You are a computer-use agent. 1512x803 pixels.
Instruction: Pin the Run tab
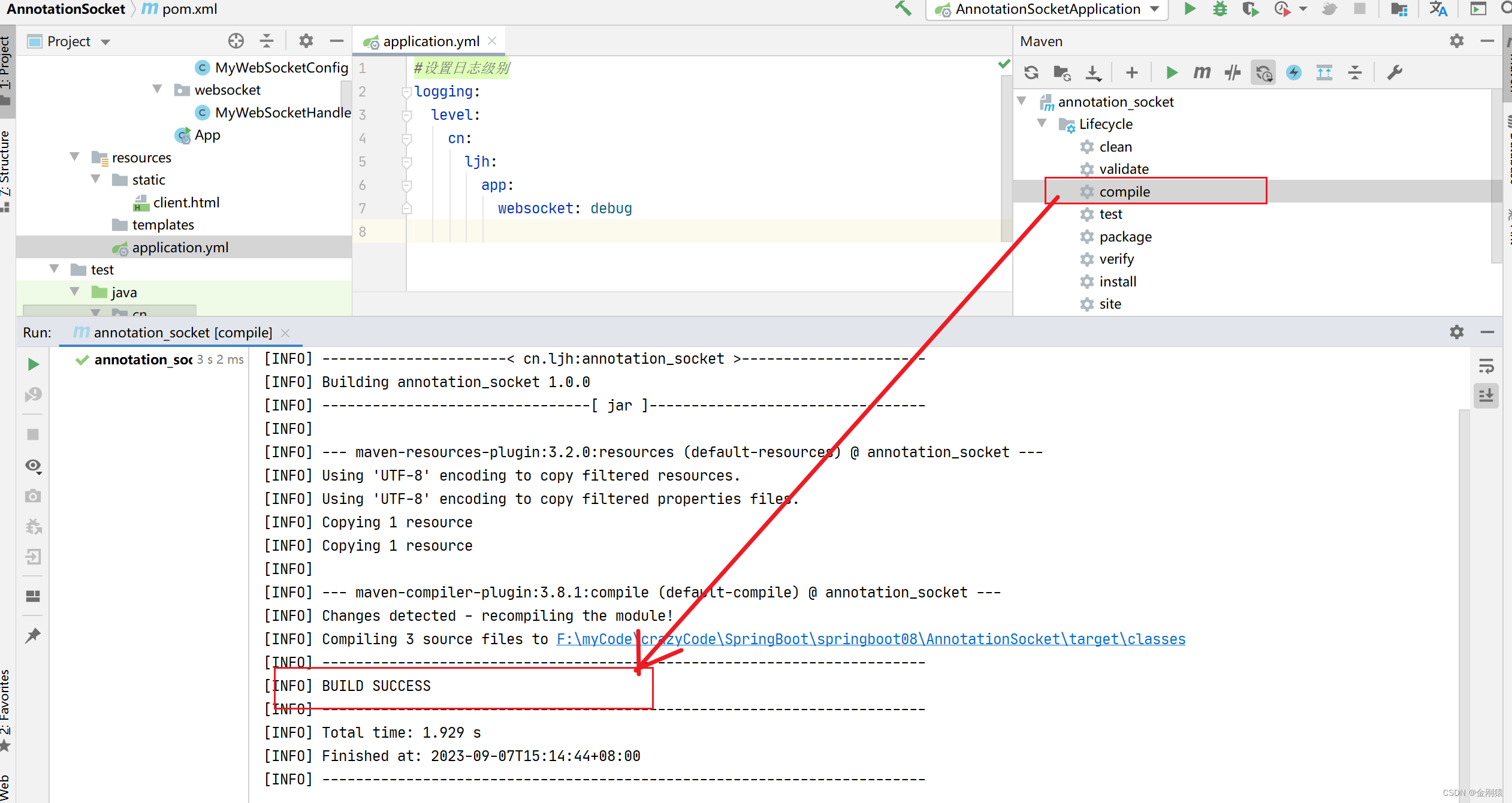34,635
